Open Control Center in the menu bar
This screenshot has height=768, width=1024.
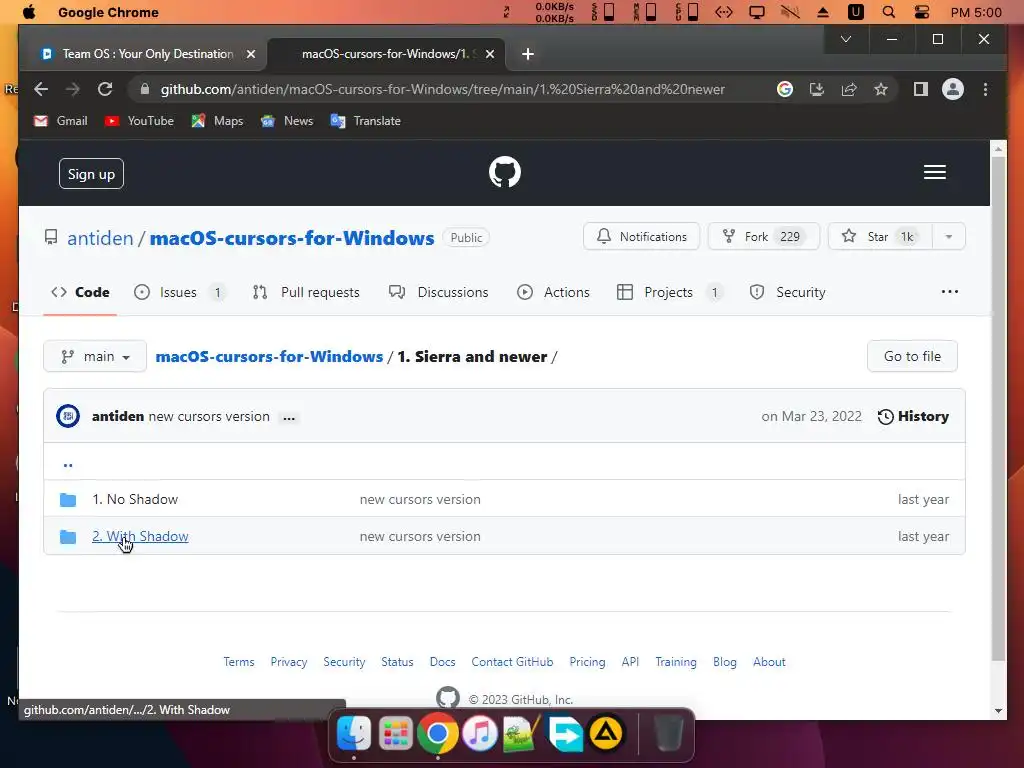coord(921,12)
